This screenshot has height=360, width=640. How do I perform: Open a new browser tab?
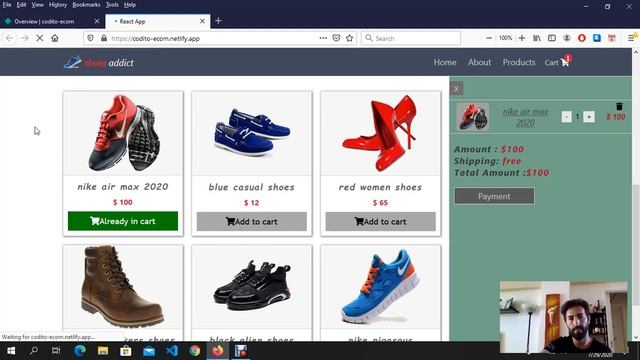pos(218,21)
